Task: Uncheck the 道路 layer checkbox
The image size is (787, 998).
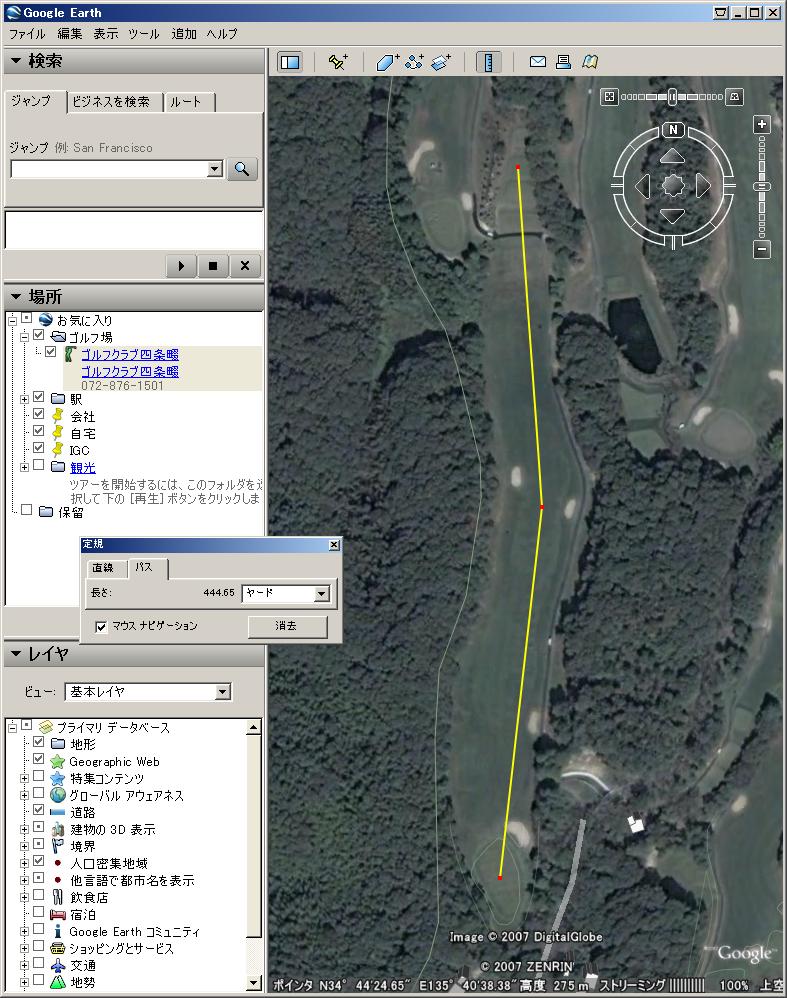Action: [x=38, y=810]
